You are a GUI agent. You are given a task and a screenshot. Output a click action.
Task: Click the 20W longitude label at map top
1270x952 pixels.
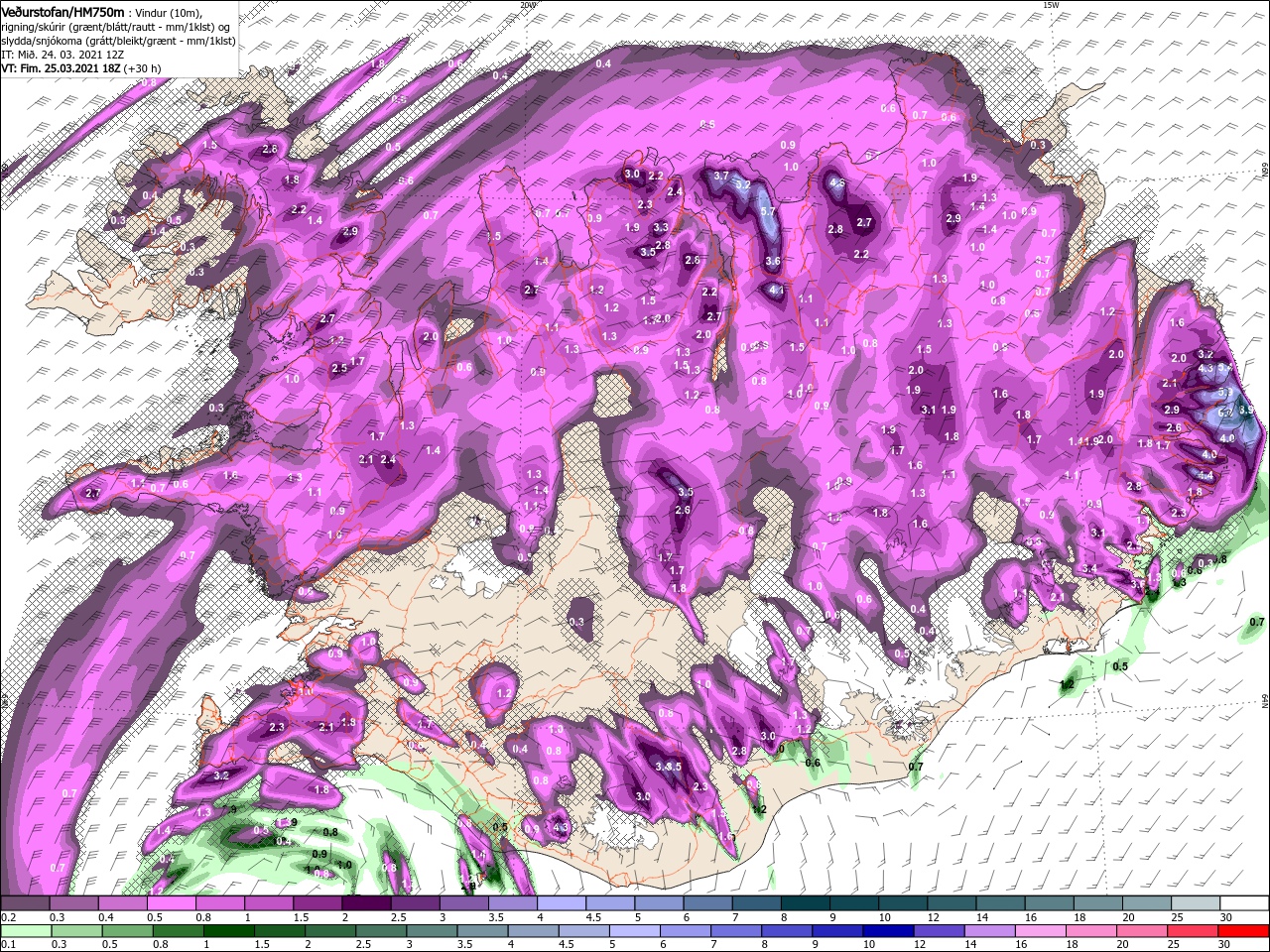point(528,5)
